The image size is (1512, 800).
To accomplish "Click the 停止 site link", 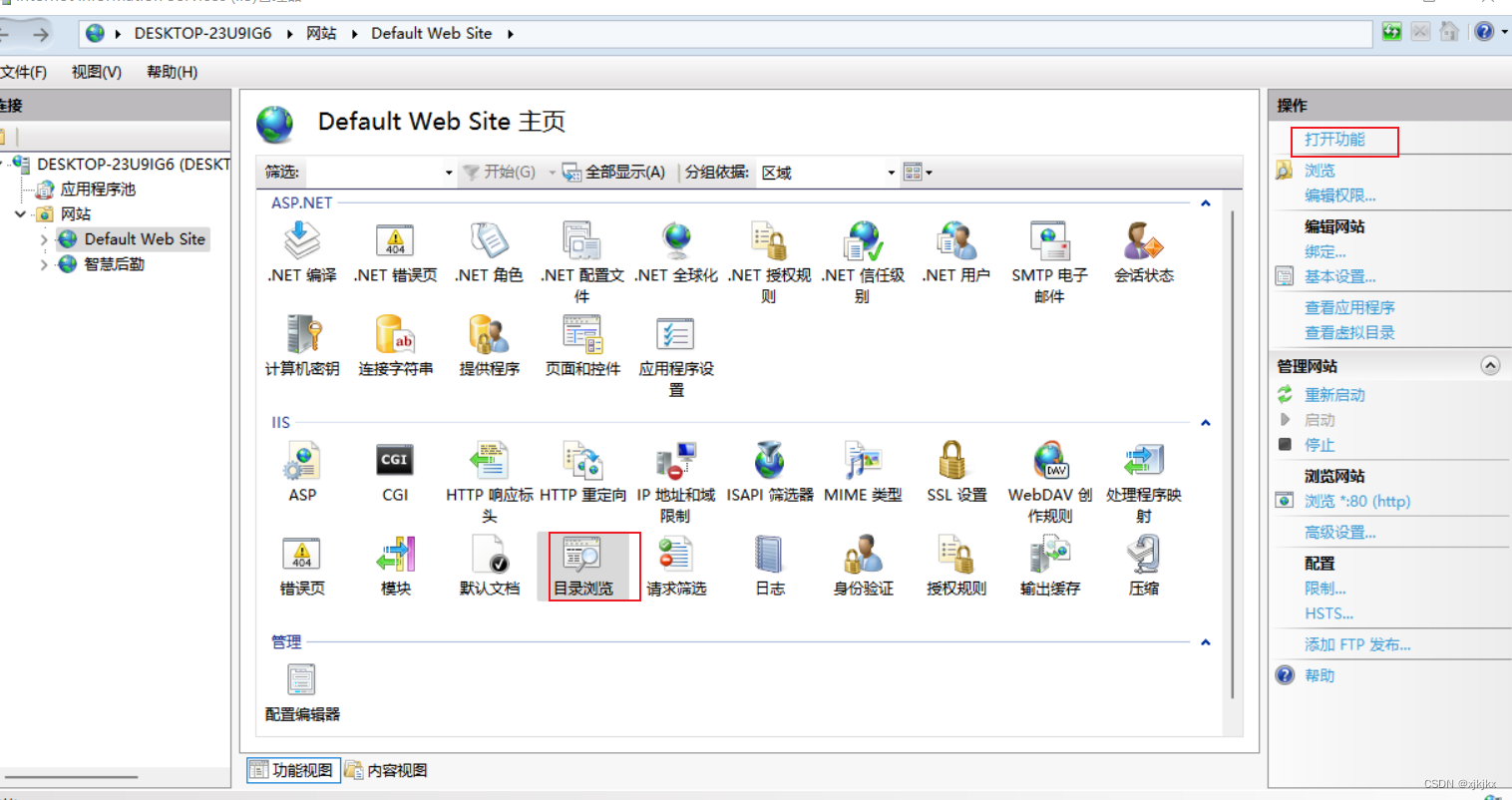I will [1320, 445].
